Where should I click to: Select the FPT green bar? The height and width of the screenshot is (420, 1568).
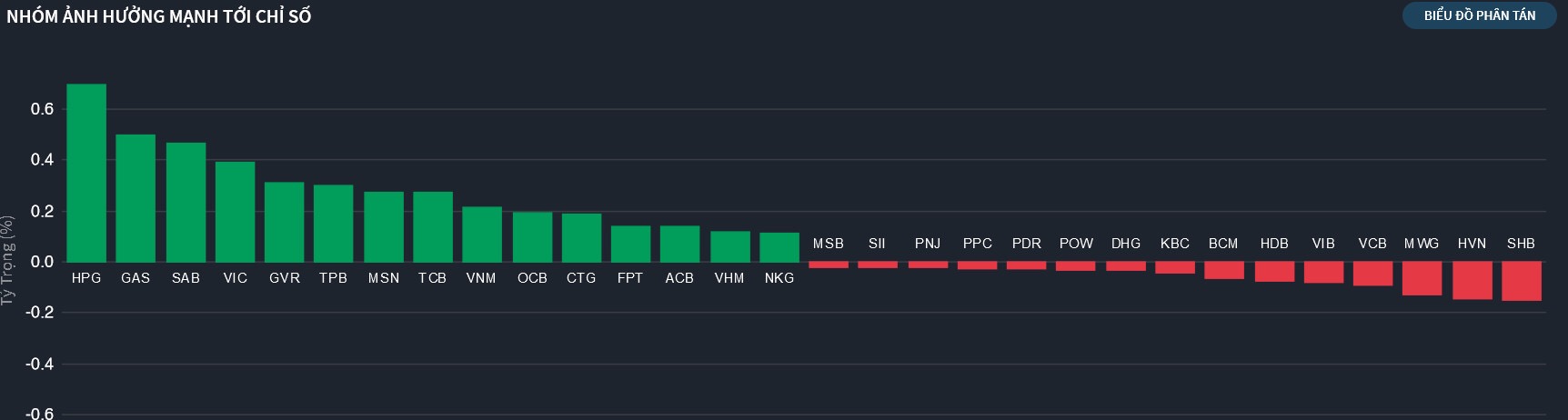[x=630, y=244]
